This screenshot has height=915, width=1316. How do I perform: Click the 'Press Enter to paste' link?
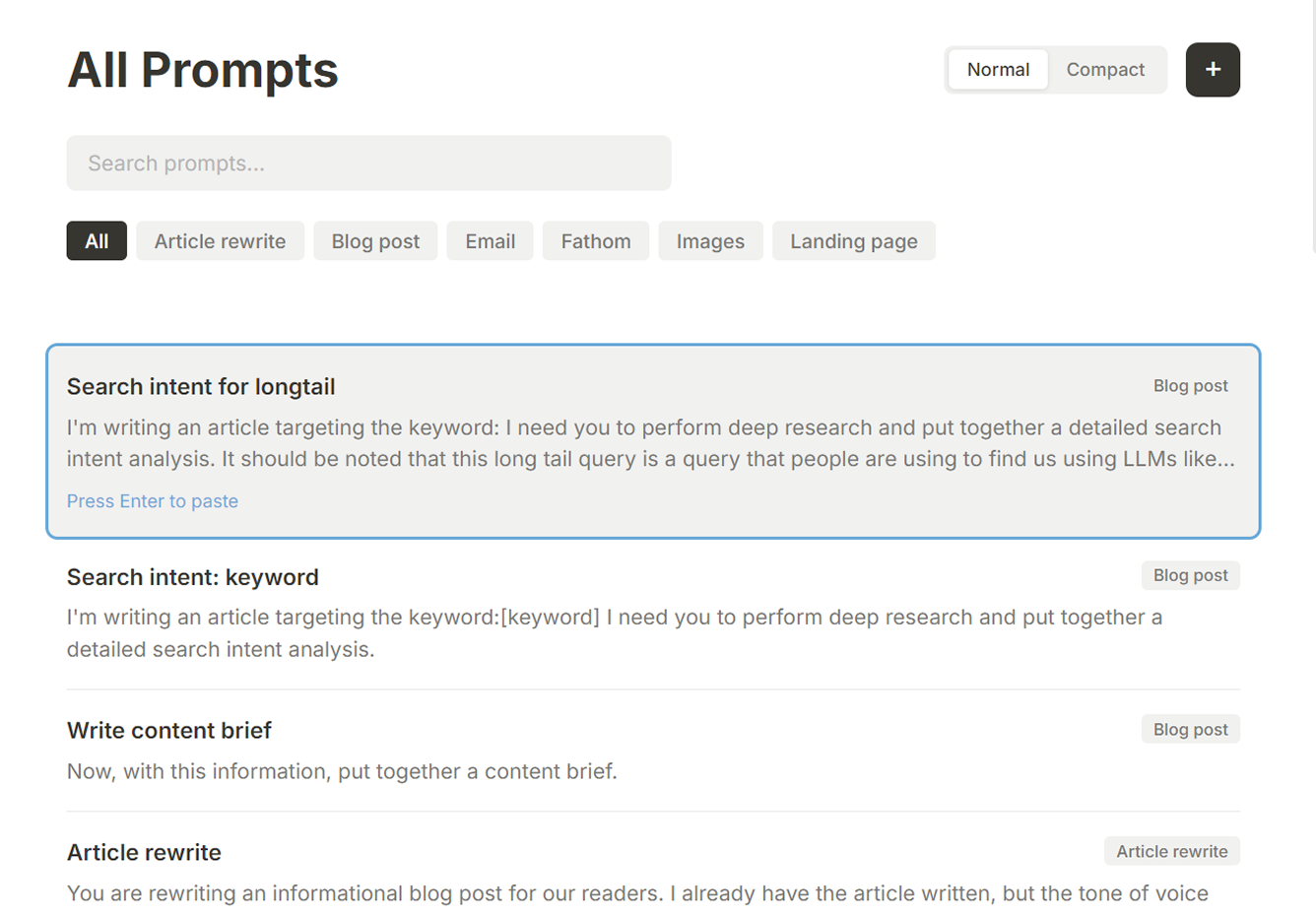(152, 501)
